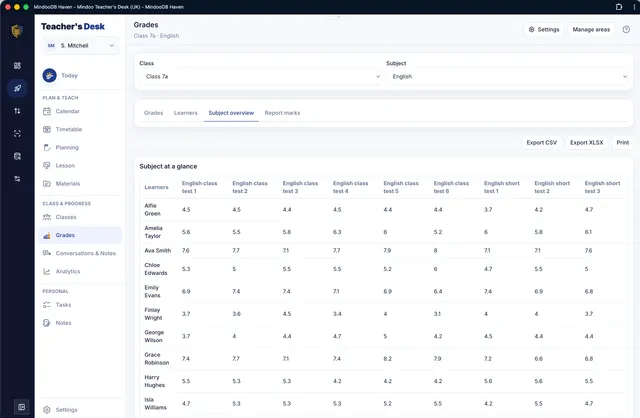Click the Subject at a glance heading
The width and height of the screenshot is (640, 418).
coord(168,167)
